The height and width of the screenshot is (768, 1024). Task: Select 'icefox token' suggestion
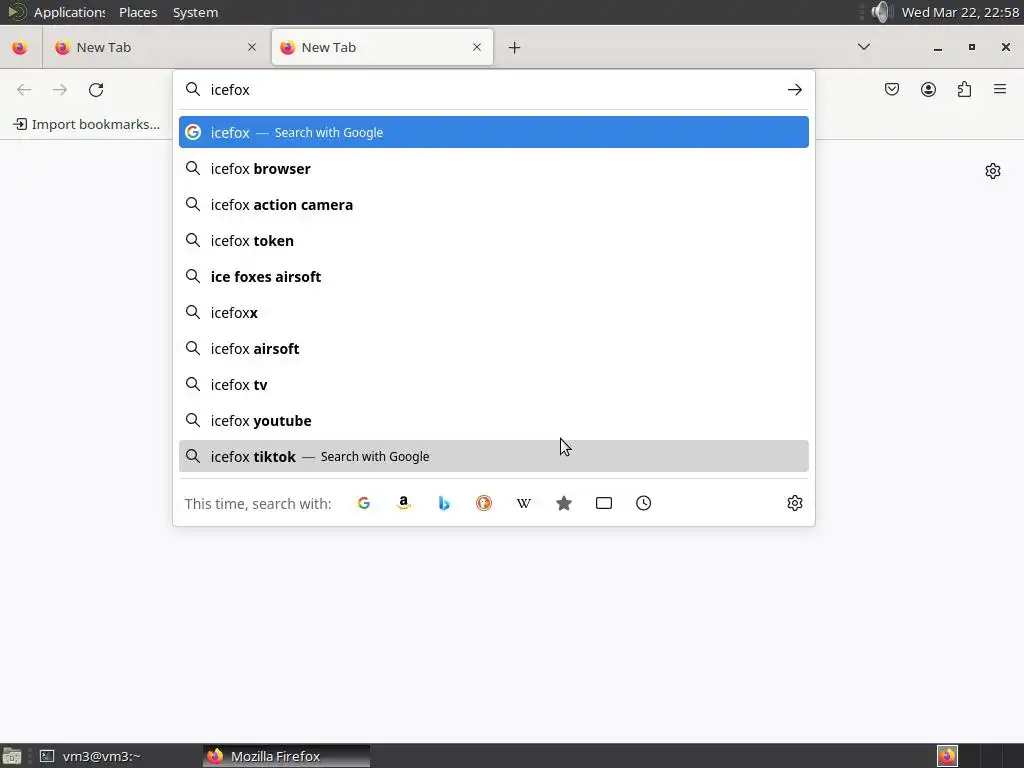pyautogui.click(x=494, y=240)
